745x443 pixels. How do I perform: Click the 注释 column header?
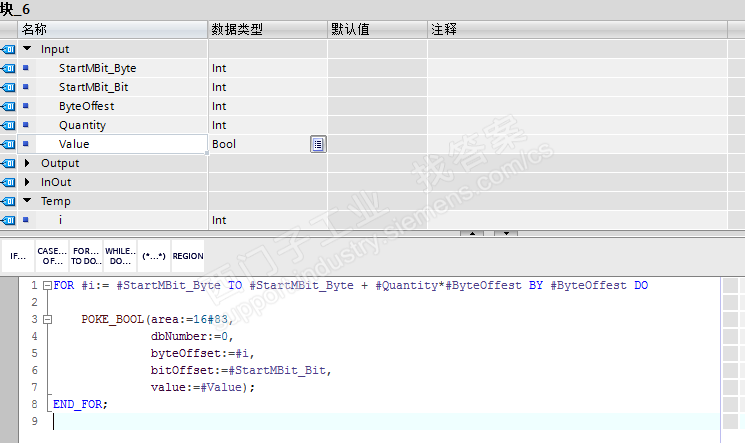[577, 29]
